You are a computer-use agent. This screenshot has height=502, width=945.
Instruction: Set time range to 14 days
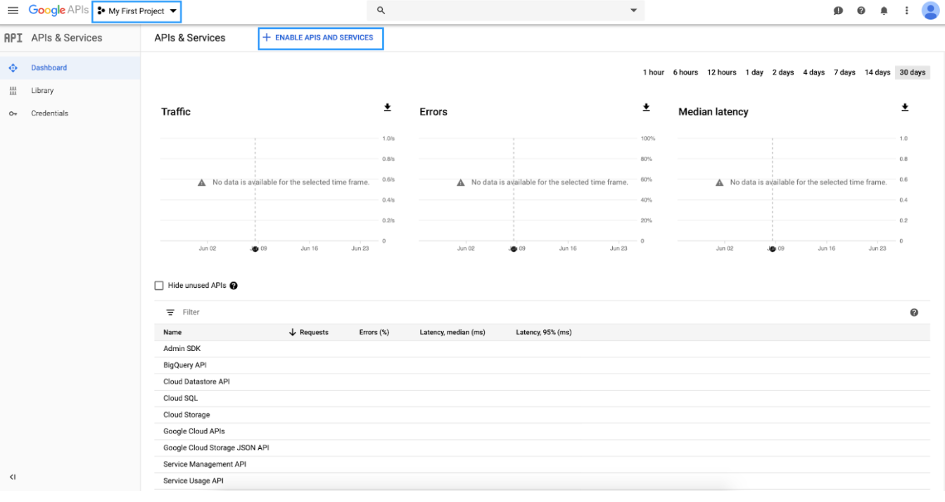[x=877, y=72]
